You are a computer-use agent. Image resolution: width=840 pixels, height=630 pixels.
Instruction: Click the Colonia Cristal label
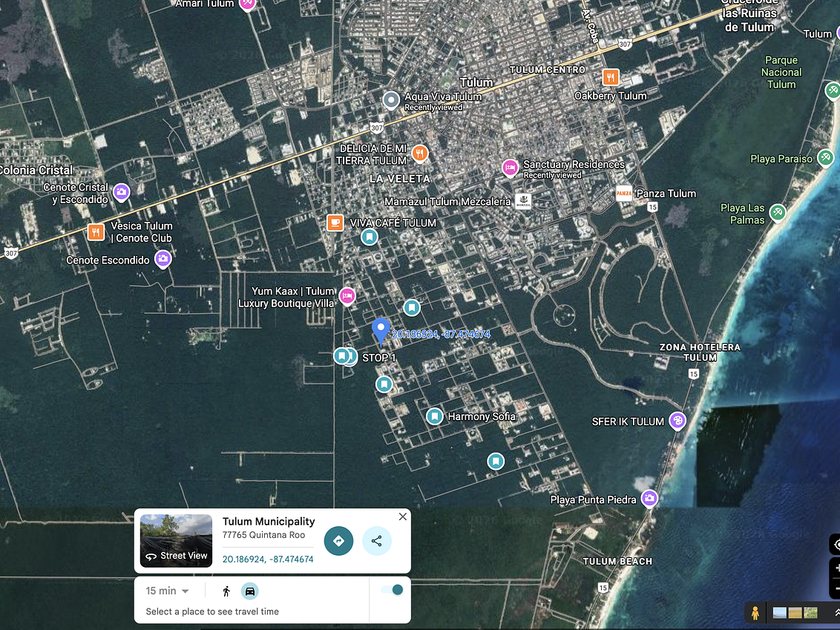(36, 170)
